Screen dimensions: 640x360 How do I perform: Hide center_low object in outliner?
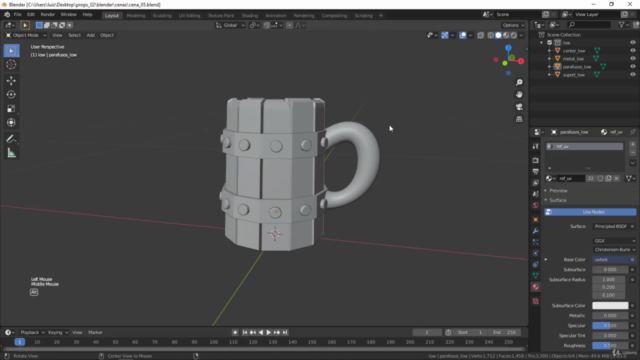pos(633,51)
